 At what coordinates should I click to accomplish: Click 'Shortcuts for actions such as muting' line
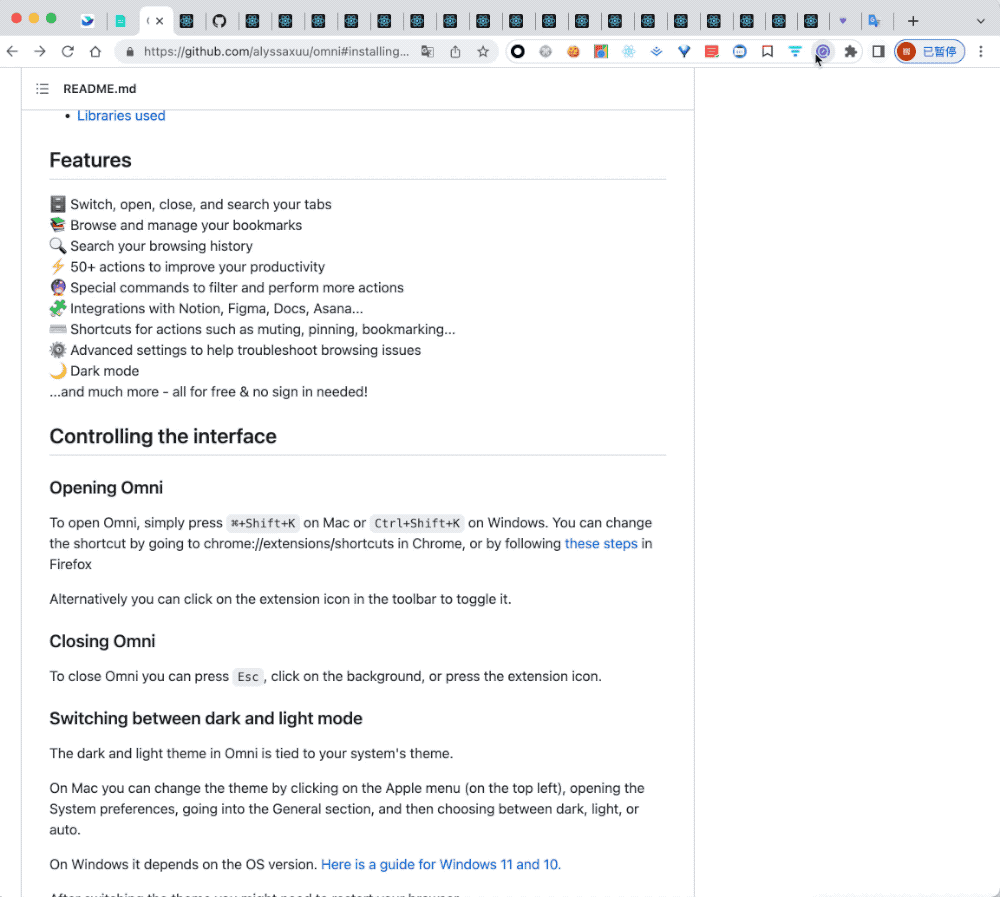tap(263, 329)
